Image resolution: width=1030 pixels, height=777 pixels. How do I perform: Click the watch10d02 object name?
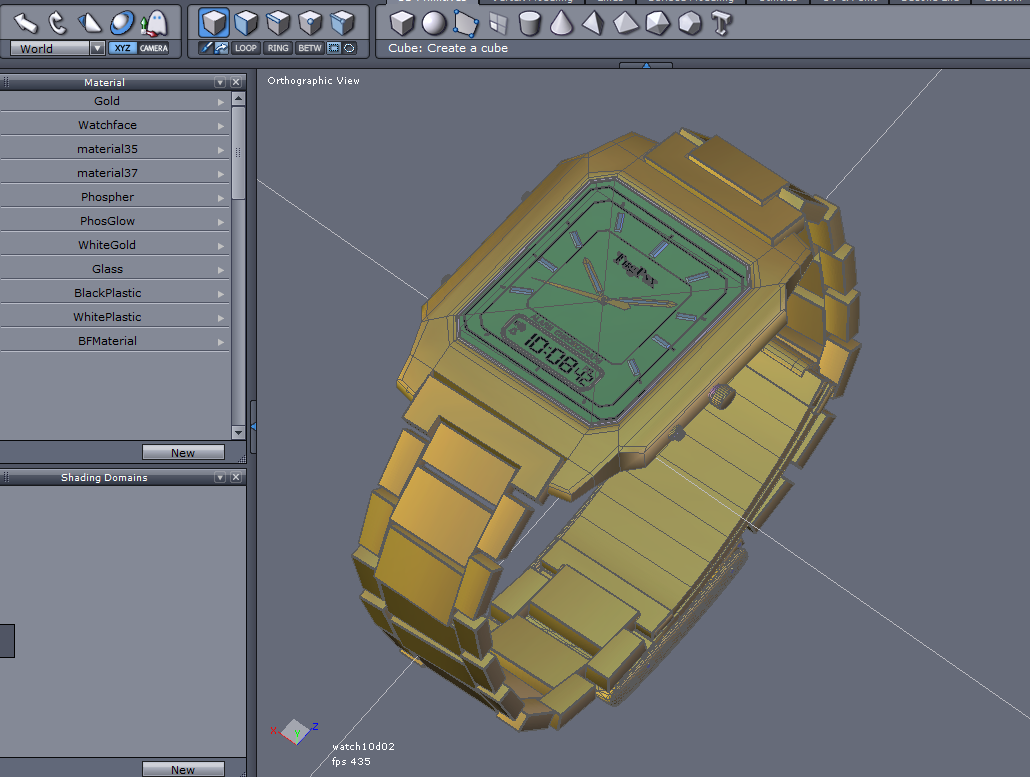(363, 746)
